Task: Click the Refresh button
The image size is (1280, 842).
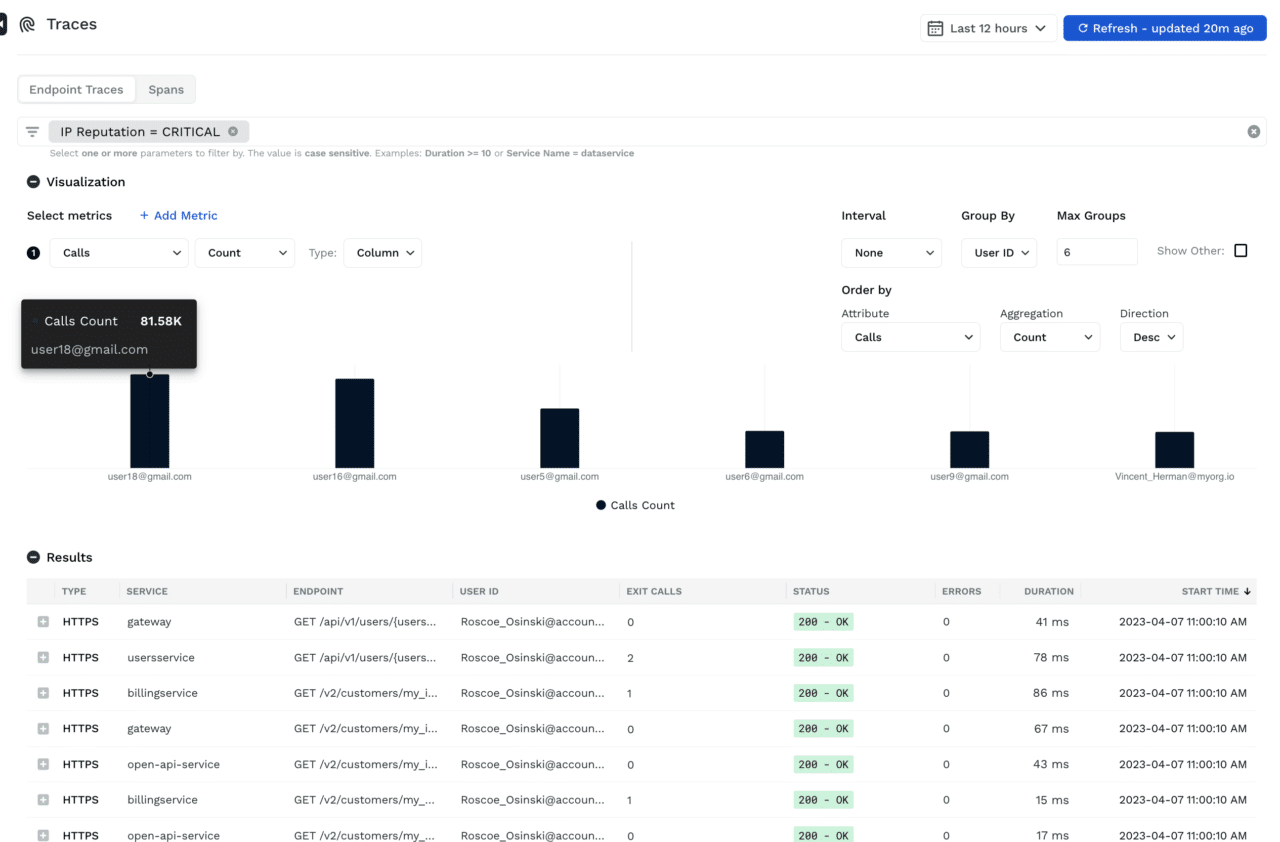Action: pos(1164,28)
